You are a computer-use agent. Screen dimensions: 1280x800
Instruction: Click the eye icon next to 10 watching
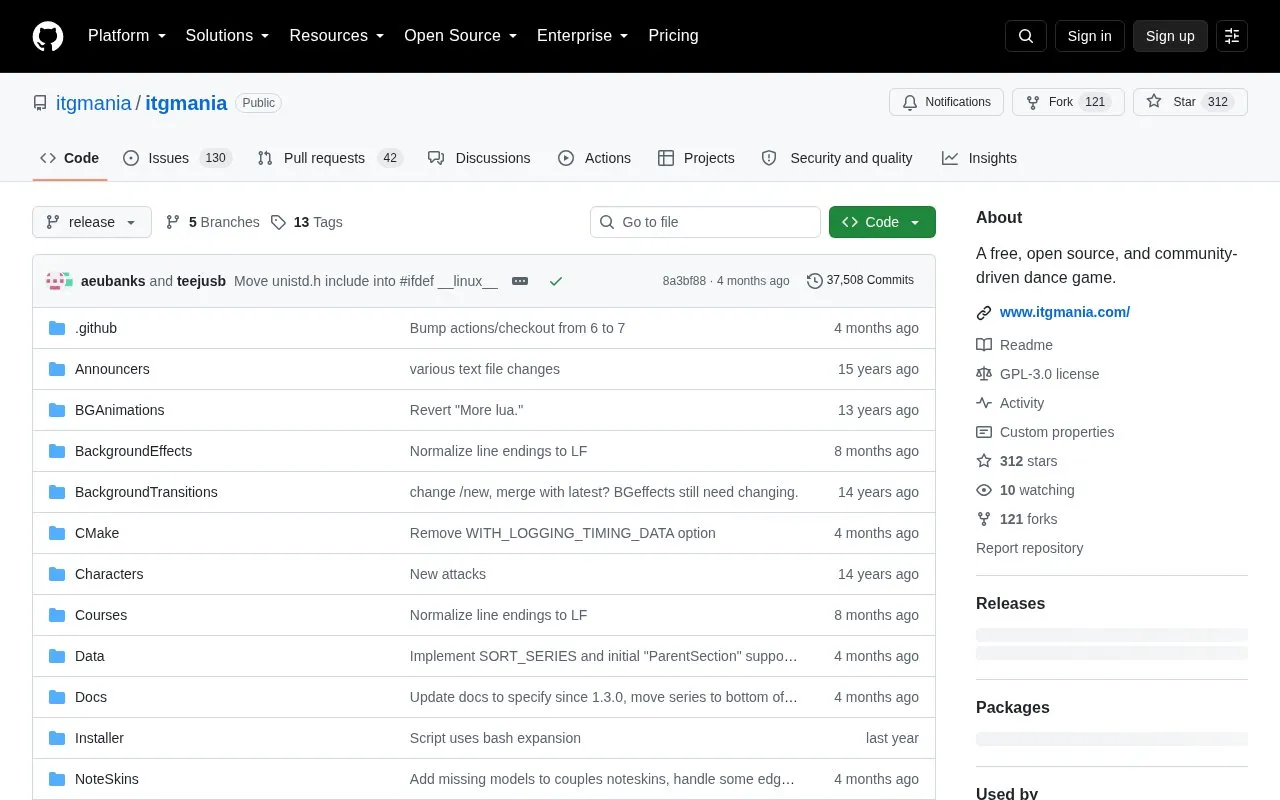(984, 490)
